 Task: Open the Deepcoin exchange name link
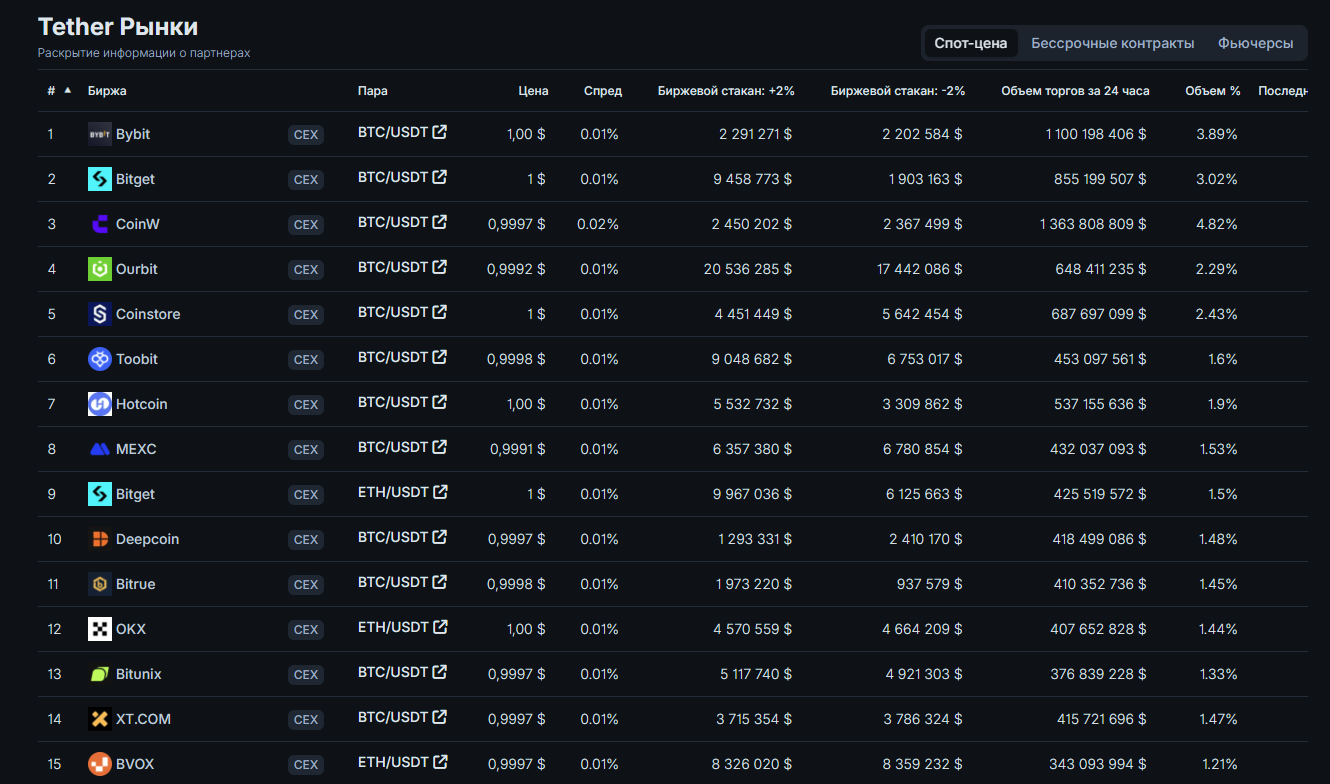point(148,539)
